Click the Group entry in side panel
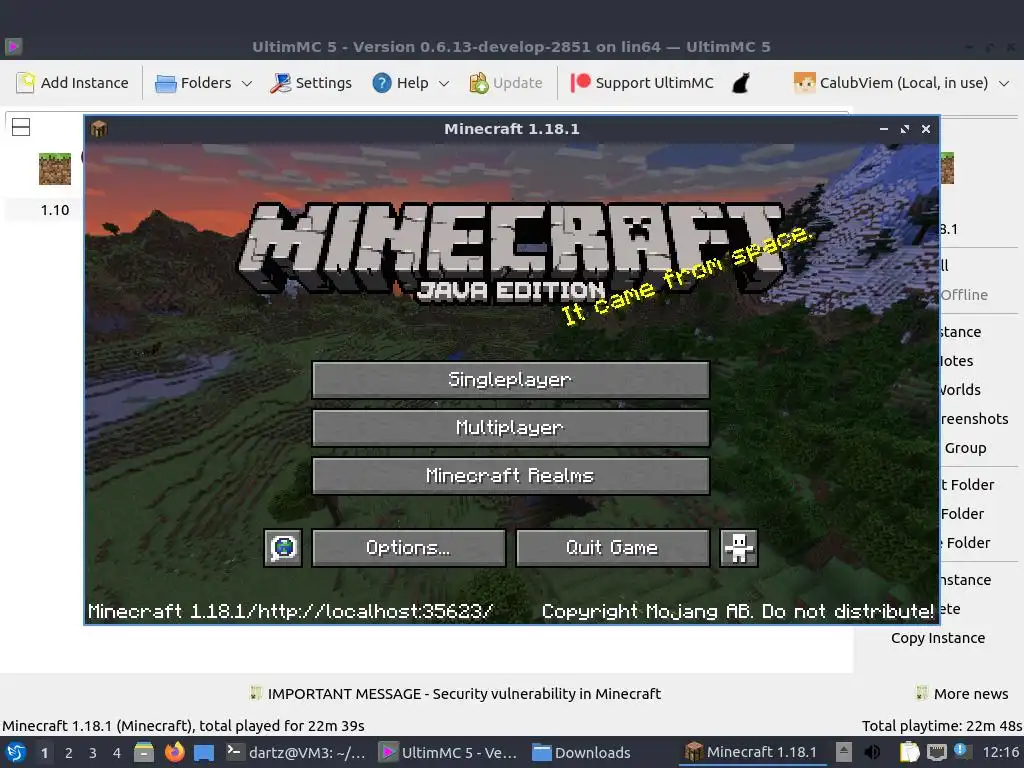Screen dimensions: 1024x768 [965, 448]
